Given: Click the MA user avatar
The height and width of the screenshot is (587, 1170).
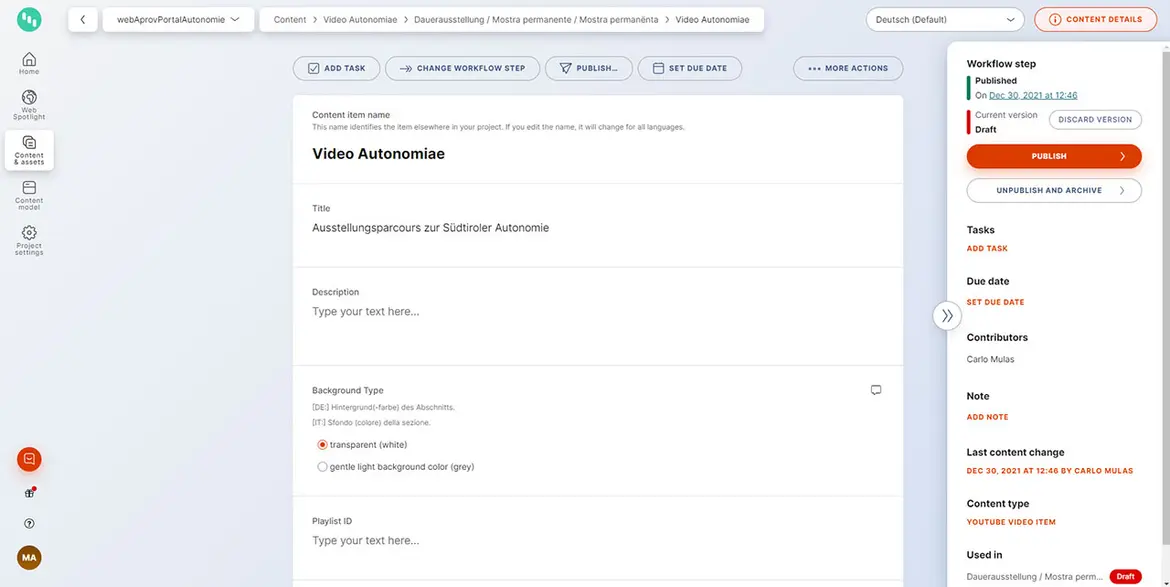Looking at the screenshot, I should [x=29, y=557].
